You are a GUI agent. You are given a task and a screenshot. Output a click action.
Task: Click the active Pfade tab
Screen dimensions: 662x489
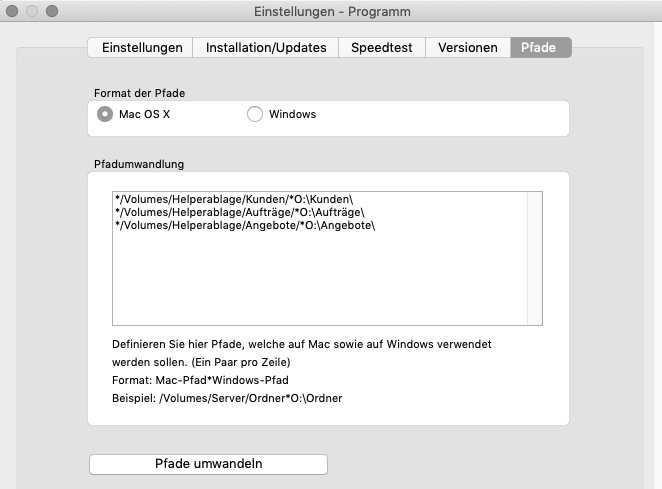click(540, 47)
